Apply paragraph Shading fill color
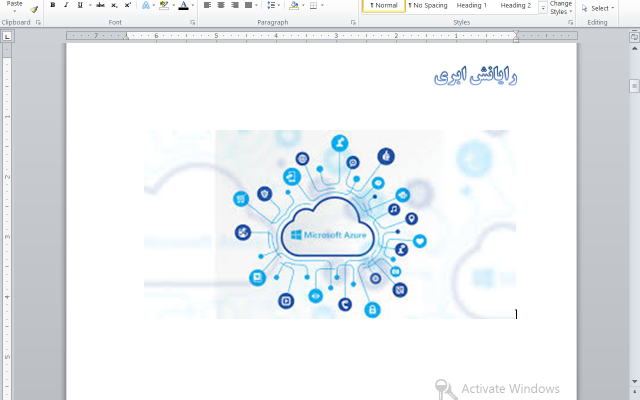This screenshot has height=400, width=640. pyautogui.click(x=294, y=5)
